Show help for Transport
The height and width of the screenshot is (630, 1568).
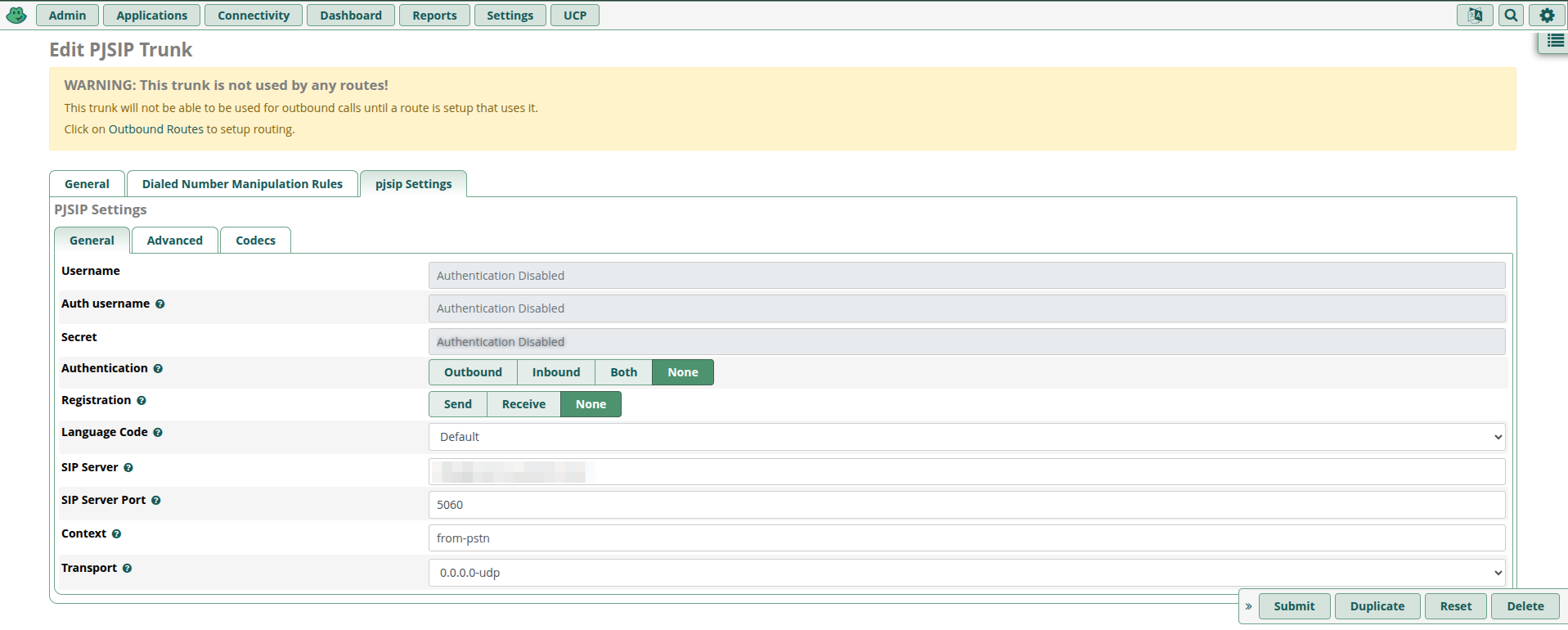point(127,569)
